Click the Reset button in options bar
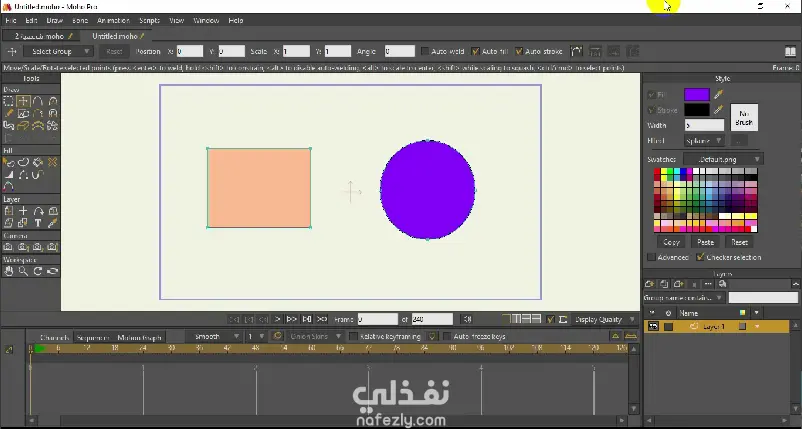The image size is (802, 429). (114, 51)
